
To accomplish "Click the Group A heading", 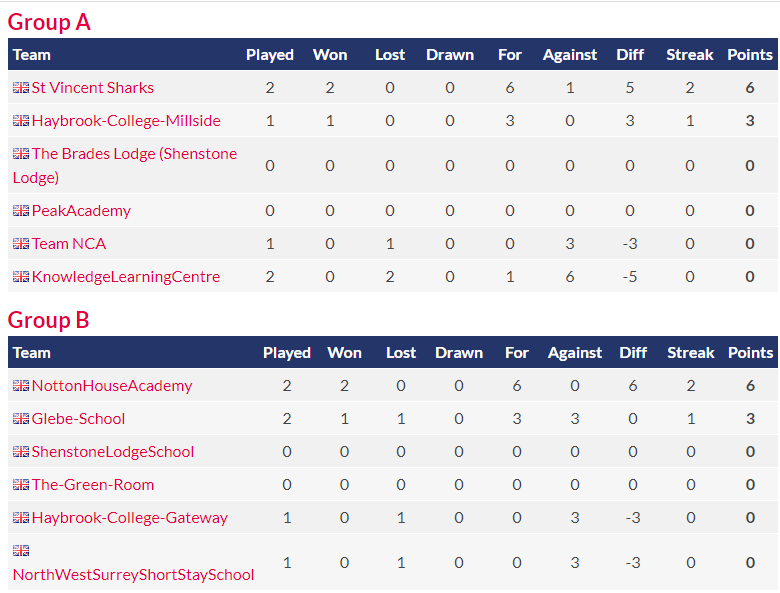I will click(49, 22).
